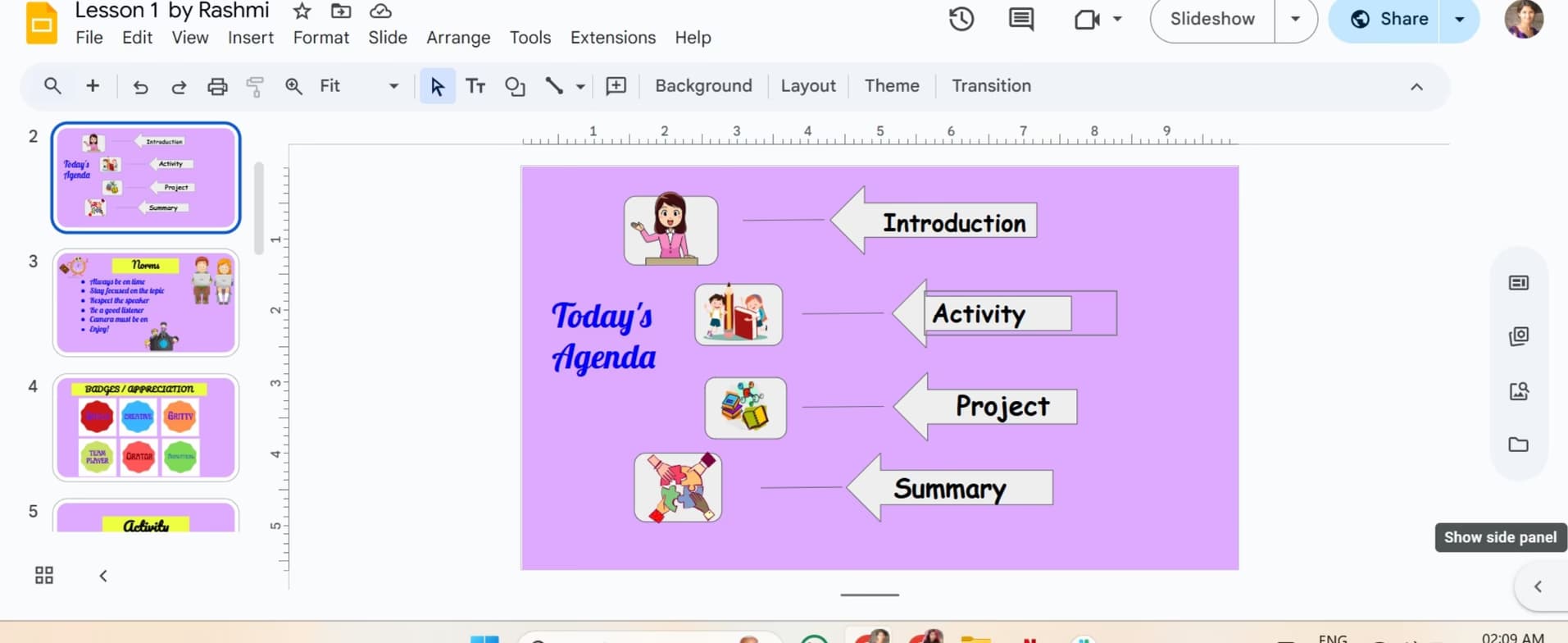Open the Fit zoom level dropdown

[360, 86]
